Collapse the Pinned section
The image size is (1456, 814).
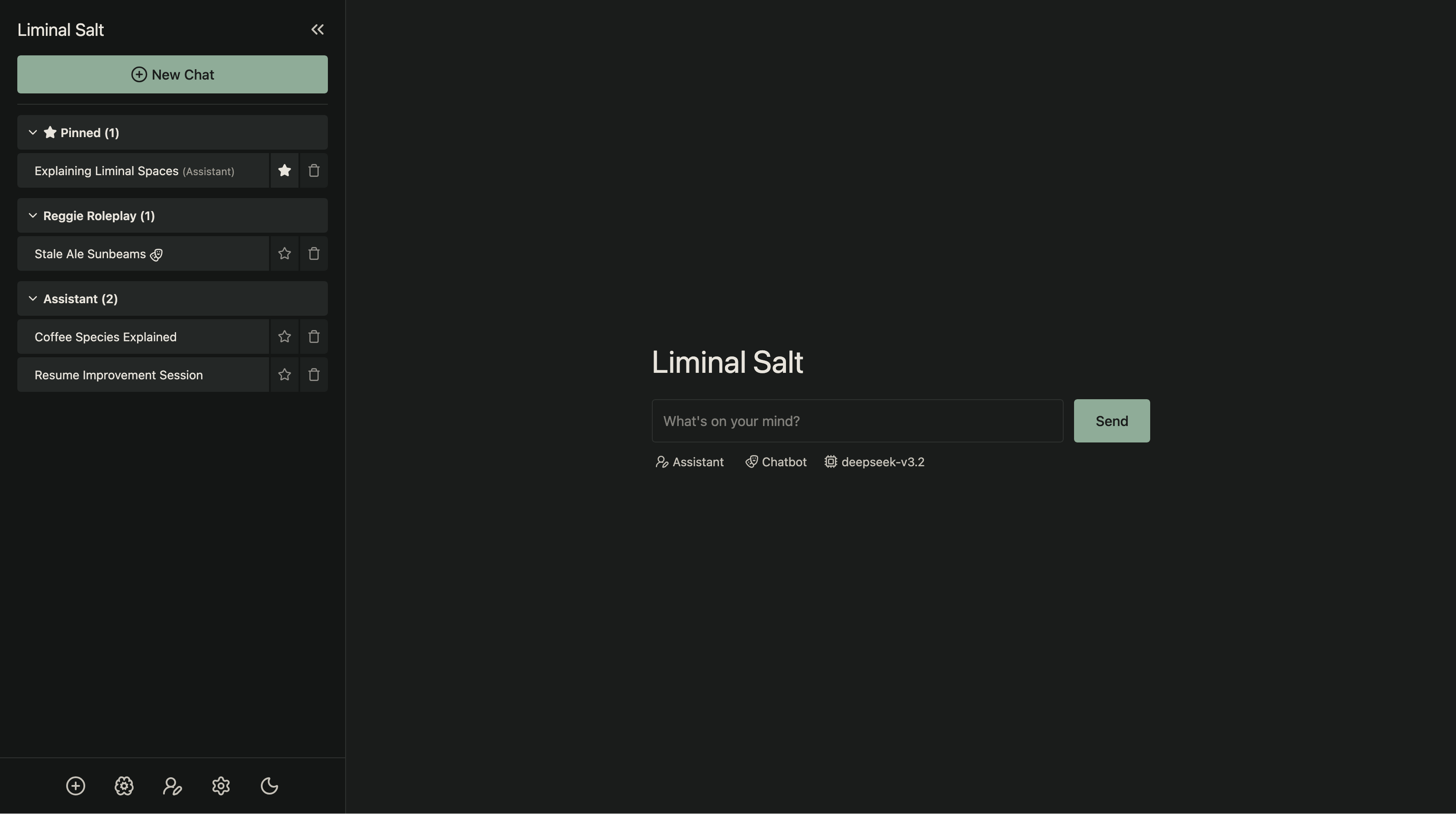click(x=33, y=132)
